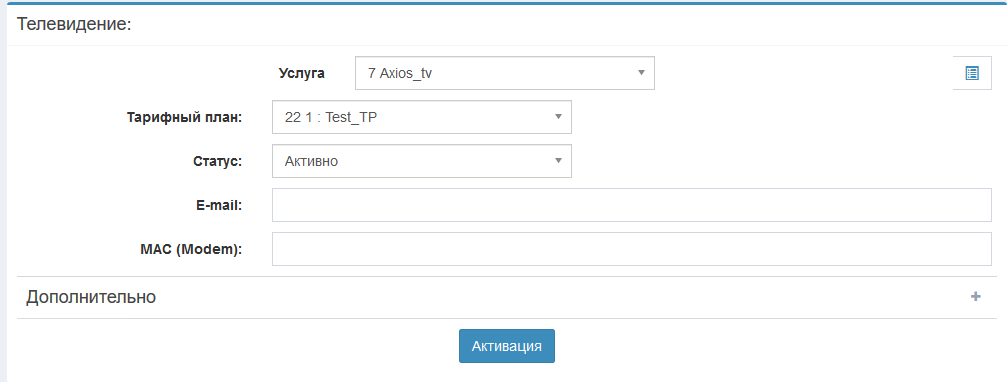
Task: Click the plus icon beside Дополнительно
Action: point(976,297)
